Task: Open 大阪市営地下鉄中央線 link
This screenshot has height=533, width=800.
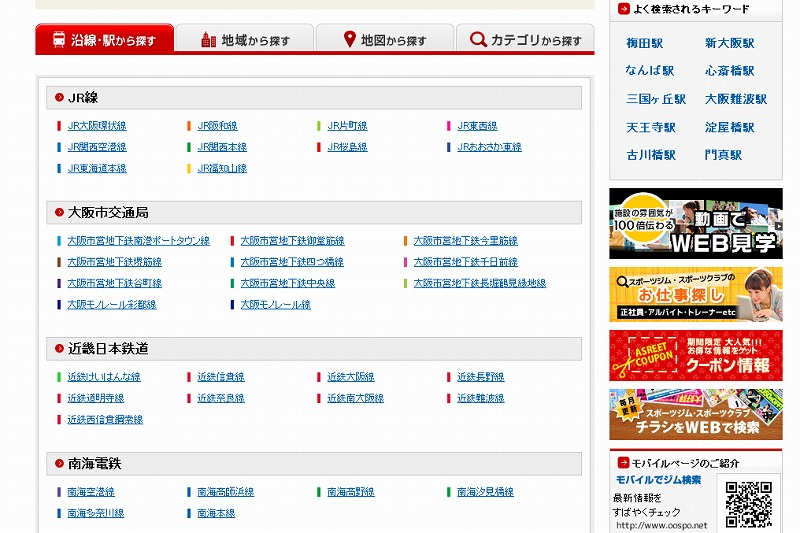Action: coord(288,283)
